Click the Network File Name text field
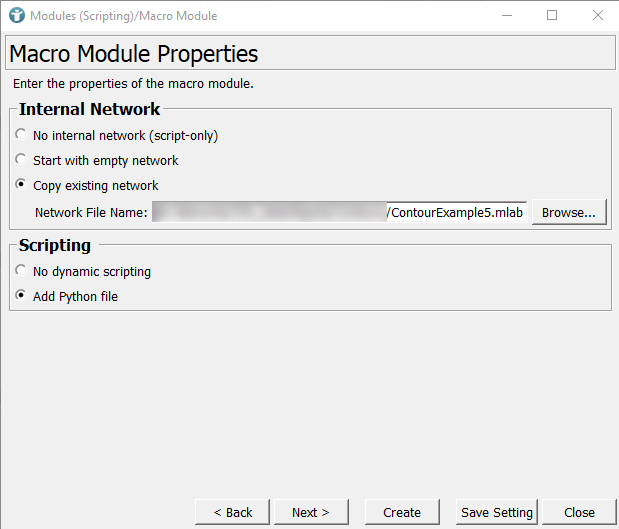Image resolution: width=619 pixels, height=529 pixels. (x=339, y=212)
